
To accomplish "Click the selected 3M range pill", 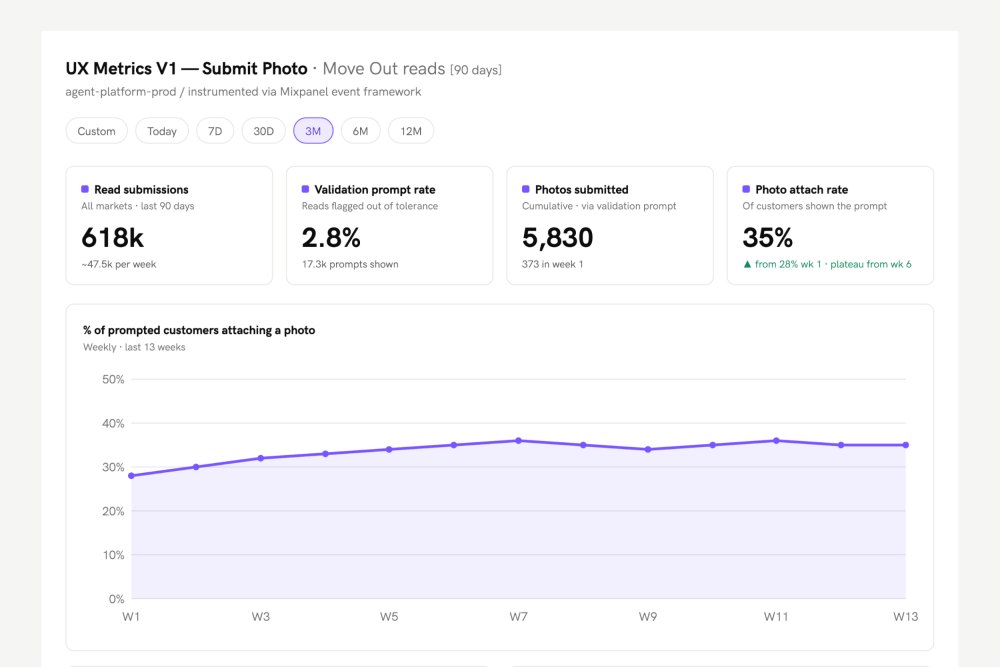I will [x=313, y=131].
